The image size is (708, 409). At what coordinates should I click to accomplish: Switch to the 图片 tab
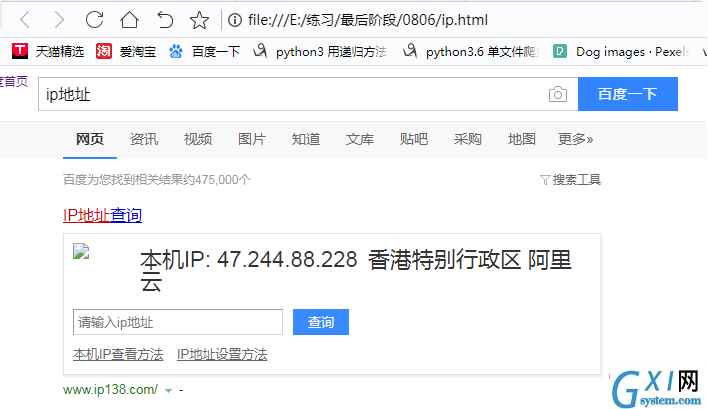point(252,139)
